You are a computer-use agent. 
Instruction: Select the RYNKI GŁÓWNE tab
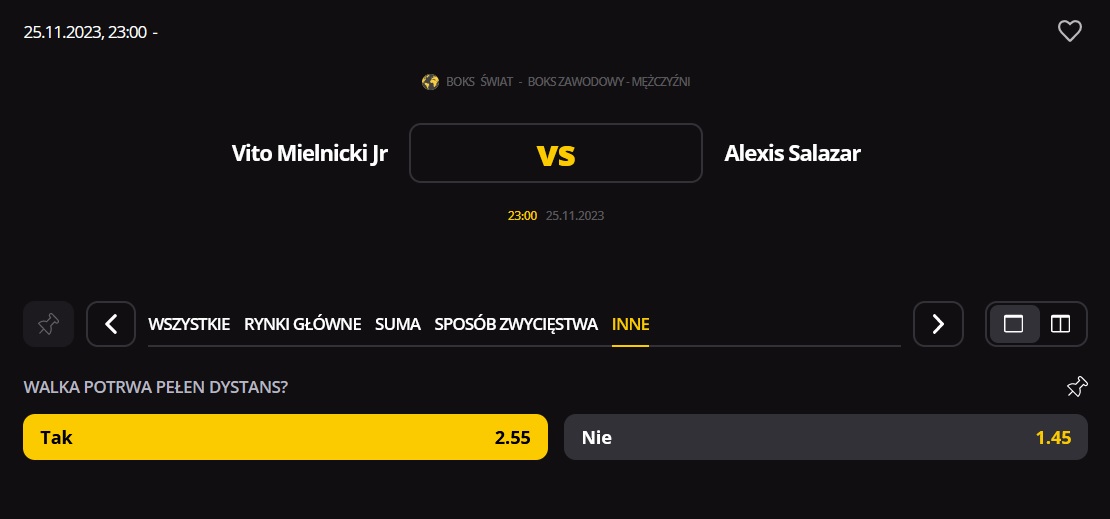(x=302, y=324)
